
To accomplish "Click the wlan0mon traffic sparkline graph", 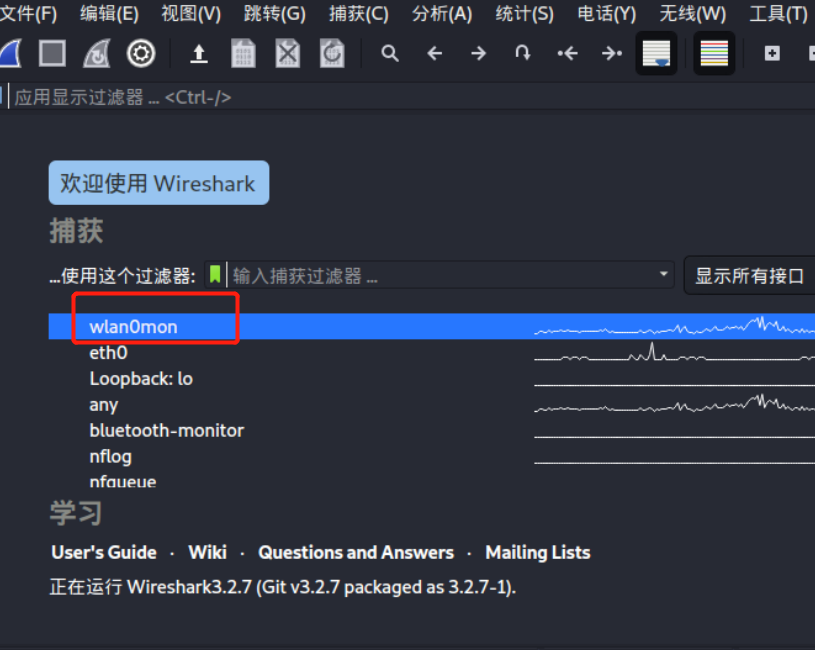I will pyautogui.click(x=674, y=326).
